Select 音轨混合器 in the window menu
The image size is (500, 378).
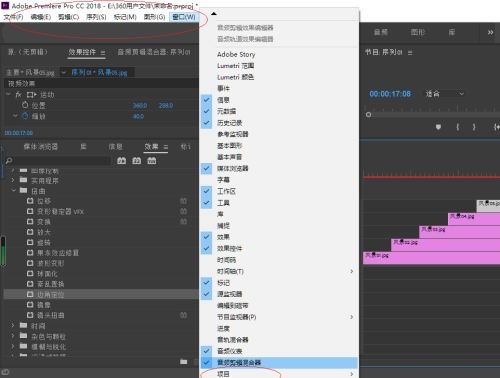coord(279,340)
